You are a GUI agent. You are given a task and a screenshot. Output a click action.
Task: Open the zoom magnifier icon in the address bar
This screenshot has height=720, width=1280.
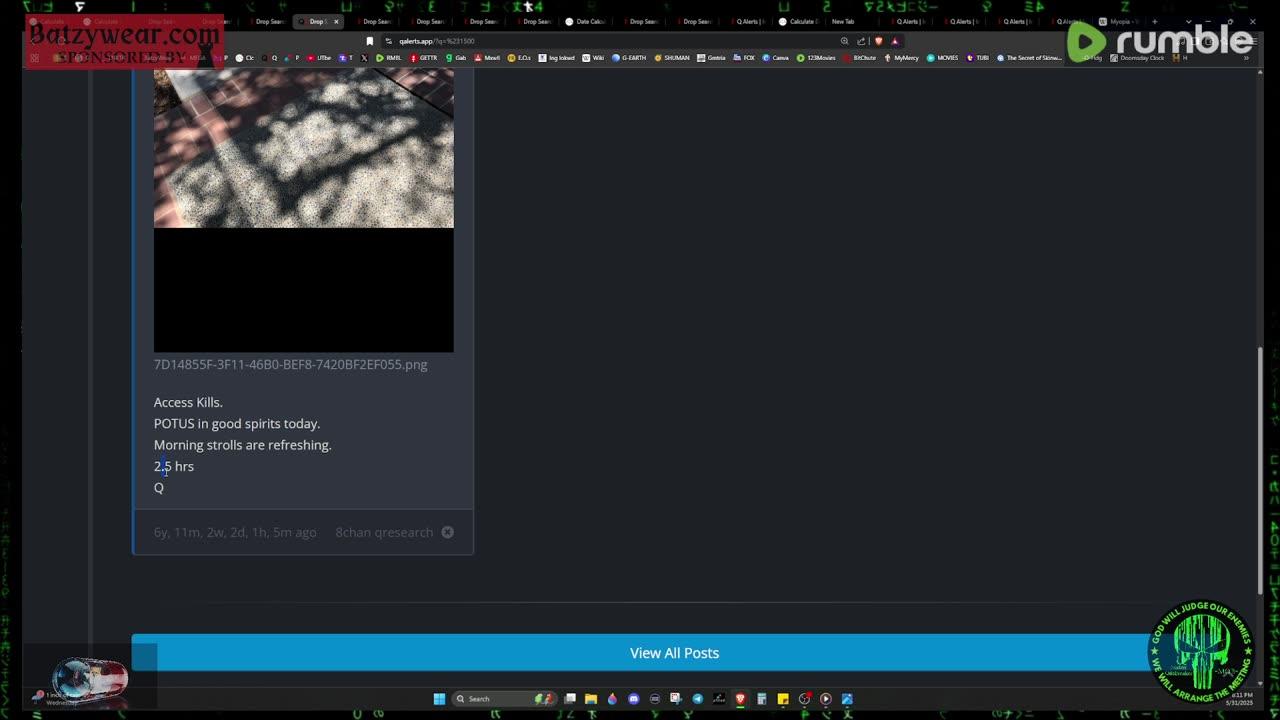pos(845,41)
